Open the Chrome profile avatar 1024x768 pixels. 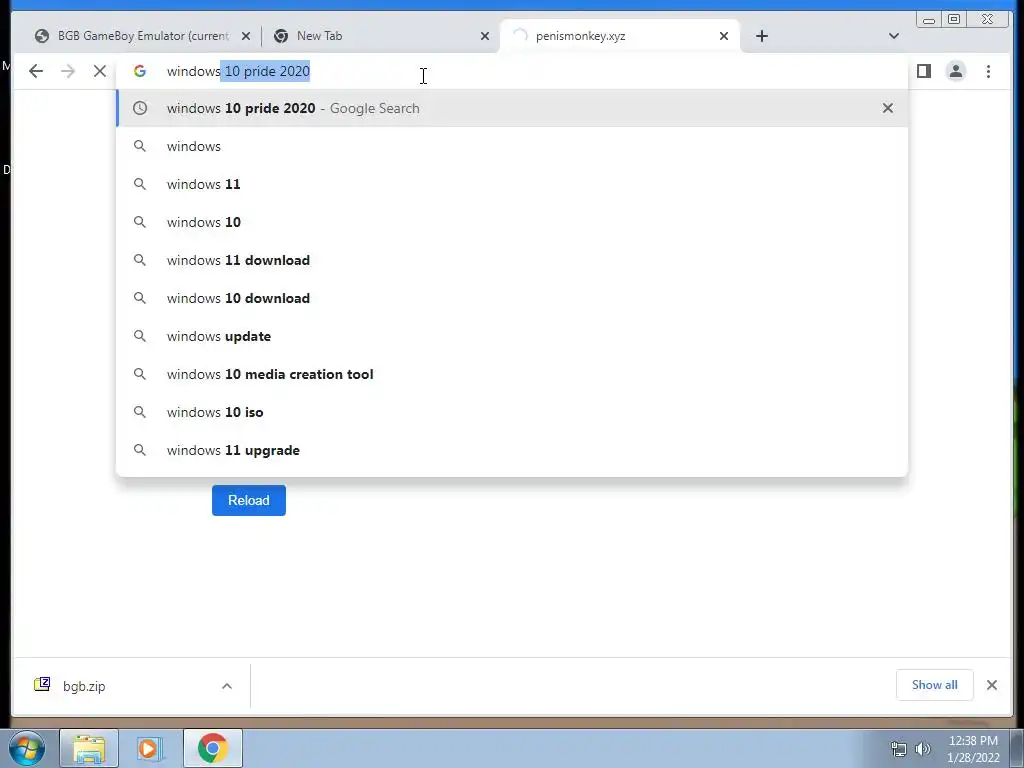pyautogui.click(x=955, y=71)
